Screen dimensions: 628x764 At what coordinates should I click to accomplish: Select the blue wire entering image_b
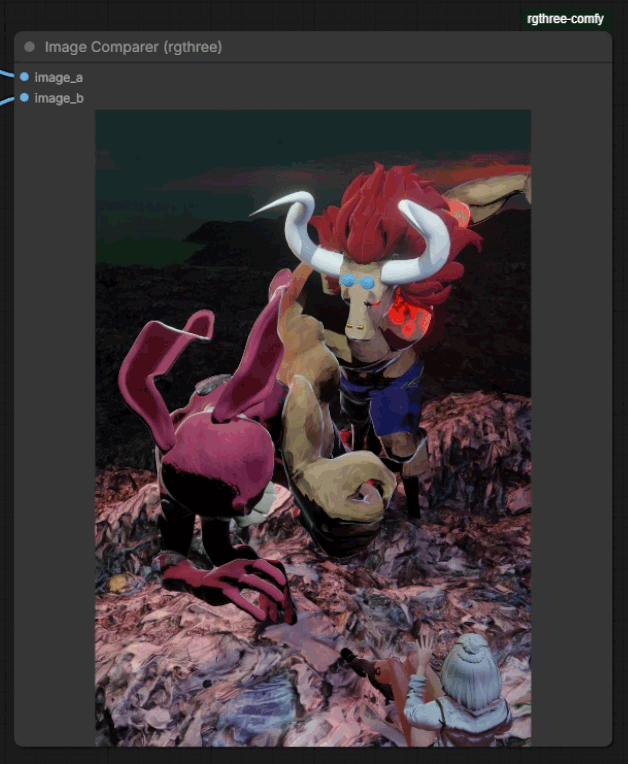8,100
